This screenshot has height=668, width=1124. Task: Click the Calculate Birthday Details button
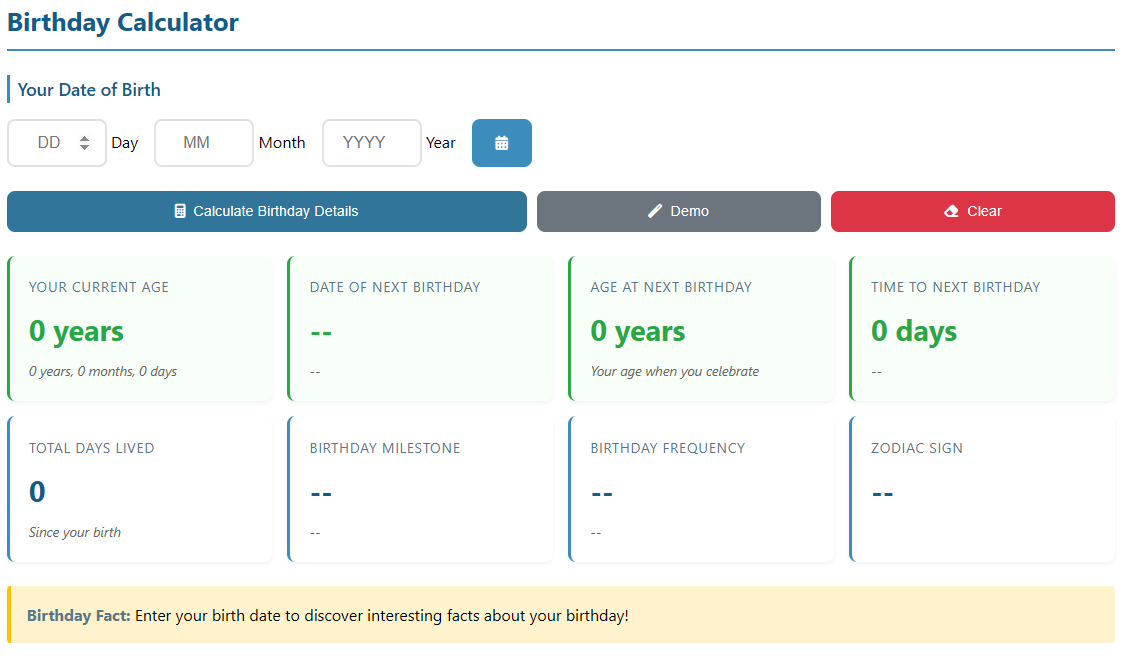point(266,211)
